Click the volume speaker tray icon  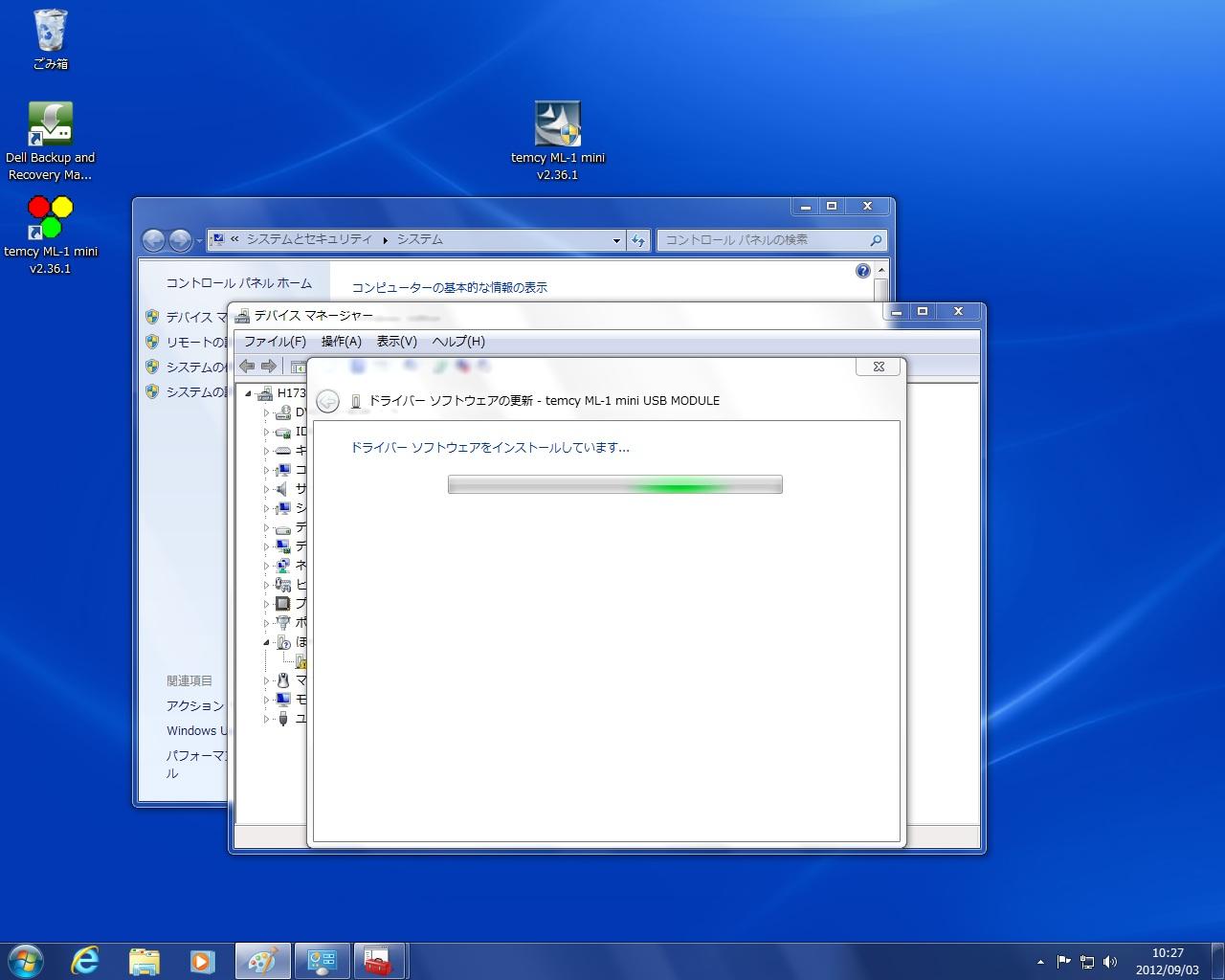[1110, 962]
